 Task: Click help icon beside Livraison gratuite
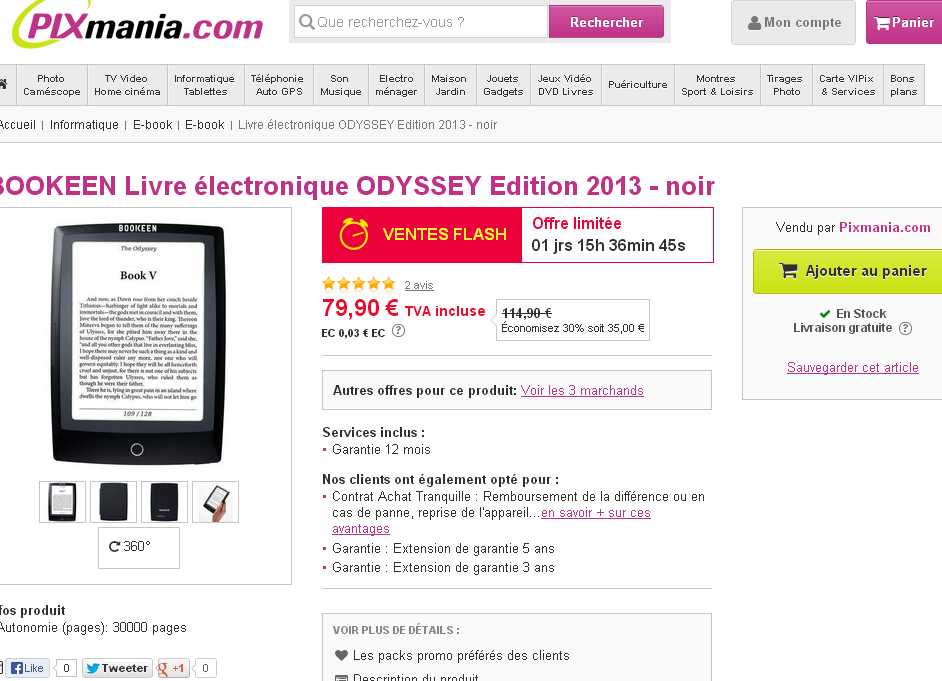pyautogui.click(x=905, y=328)
